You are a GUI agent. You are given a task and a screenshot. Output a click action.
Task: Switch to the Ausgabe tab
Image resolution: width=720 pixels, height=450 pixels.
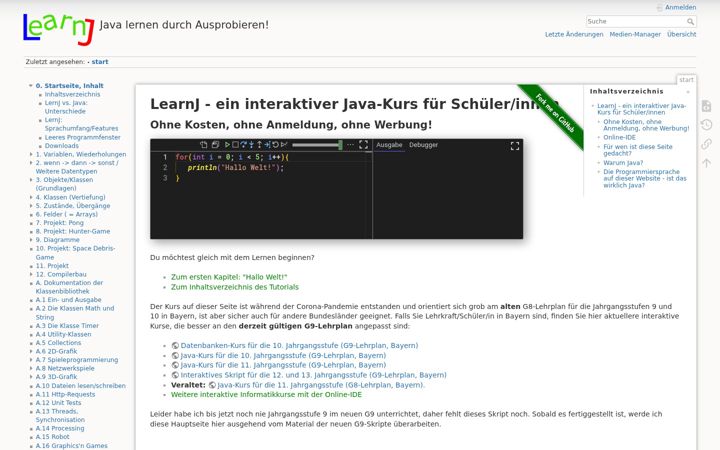point(389,145)
